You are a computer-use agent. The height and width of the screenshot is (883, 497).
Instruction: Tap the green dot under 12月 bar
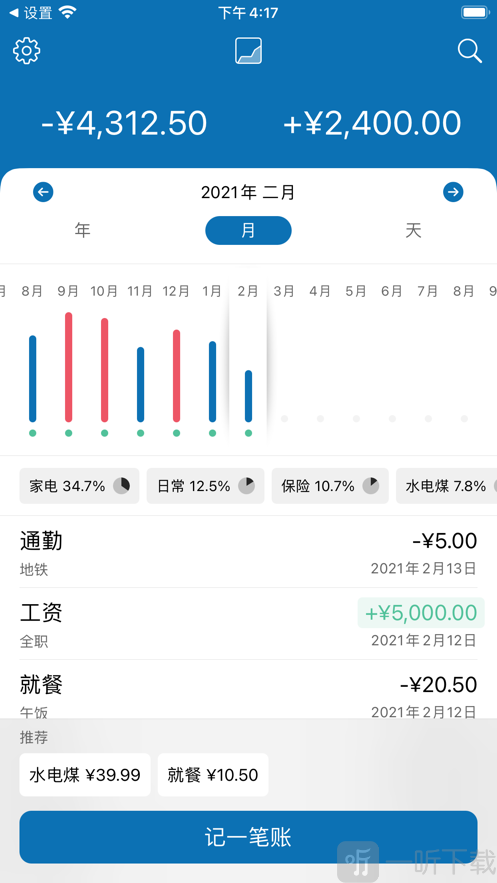pyautogui.click(x=177, y=433)
